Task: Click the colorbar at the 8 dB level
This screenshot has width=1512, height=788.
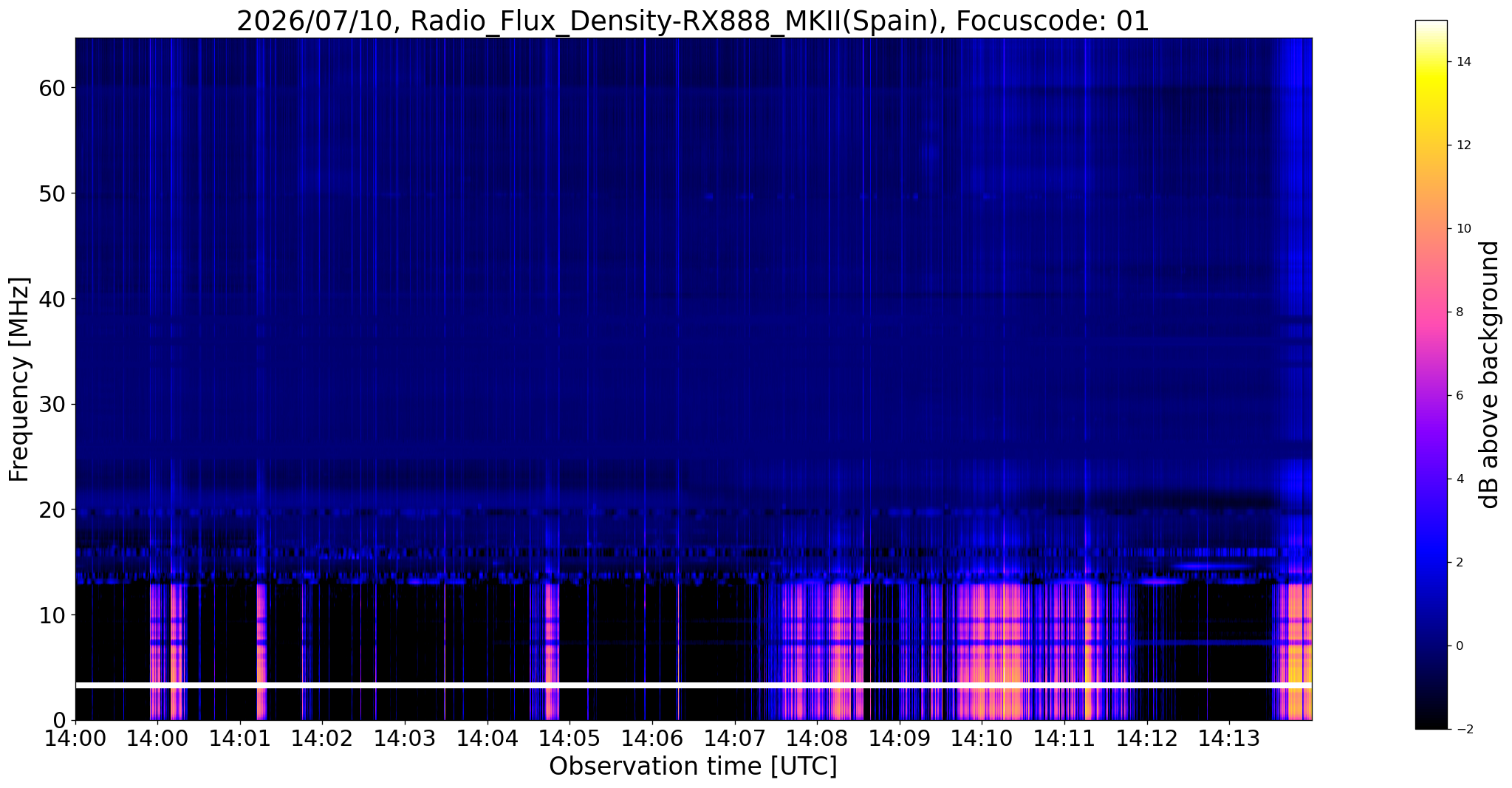Action: pyautogui.click(x=1431, y=312)
